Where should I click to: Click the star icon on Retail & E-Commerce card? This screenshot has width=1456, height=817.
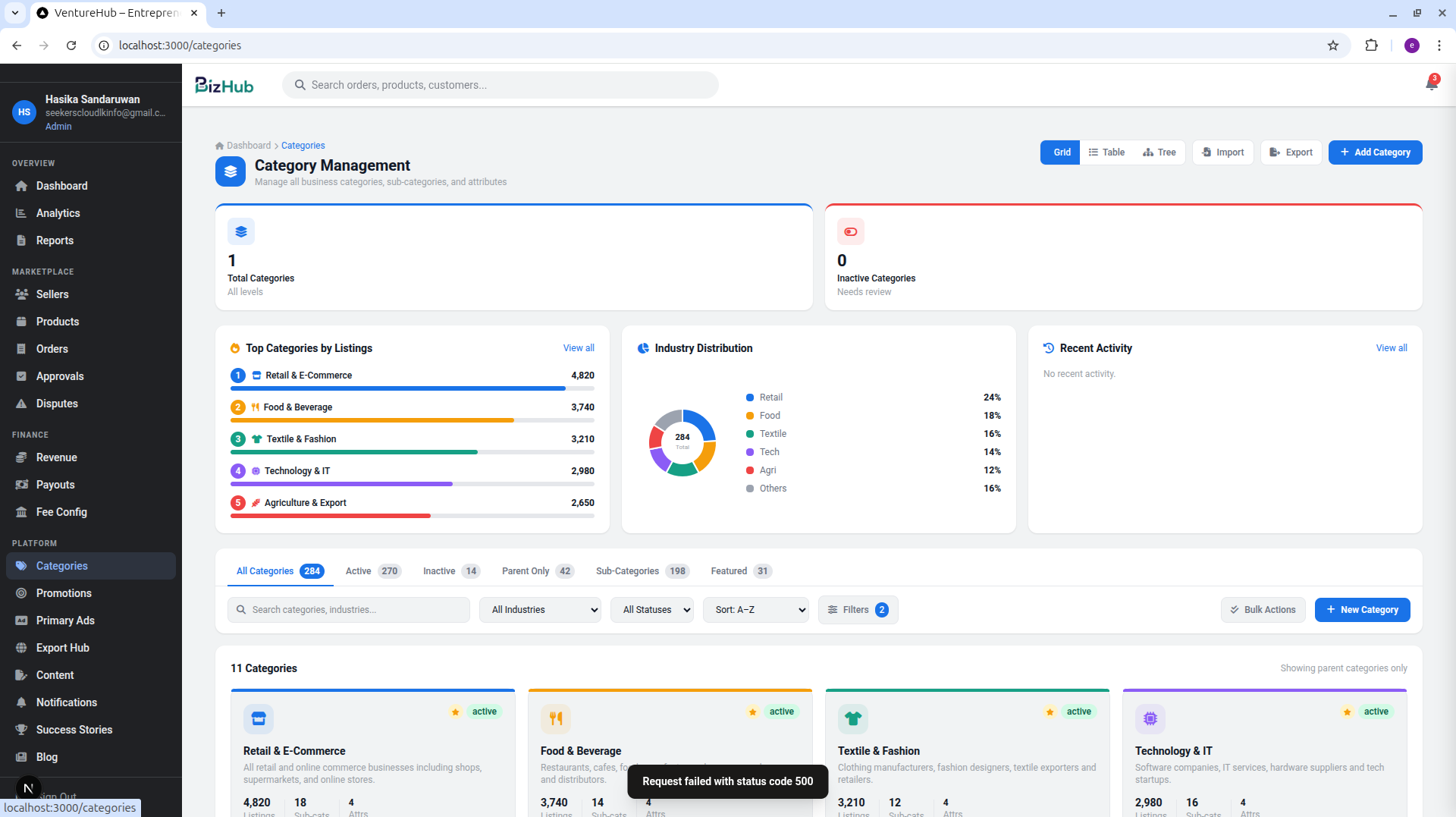[x=456, y=712]
